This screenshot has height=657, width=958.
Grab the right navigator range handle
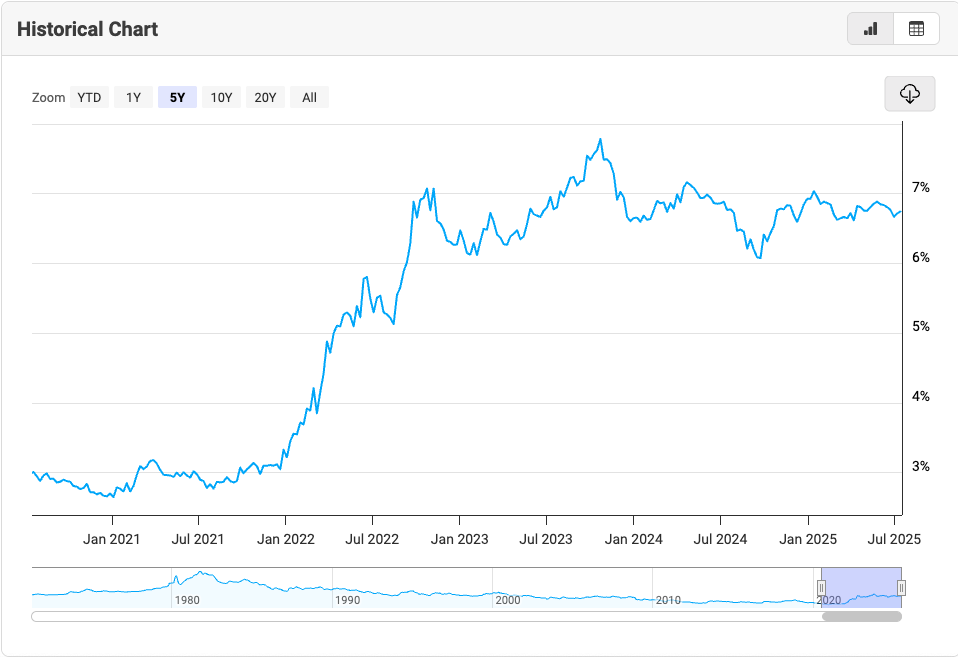point(901,588)
